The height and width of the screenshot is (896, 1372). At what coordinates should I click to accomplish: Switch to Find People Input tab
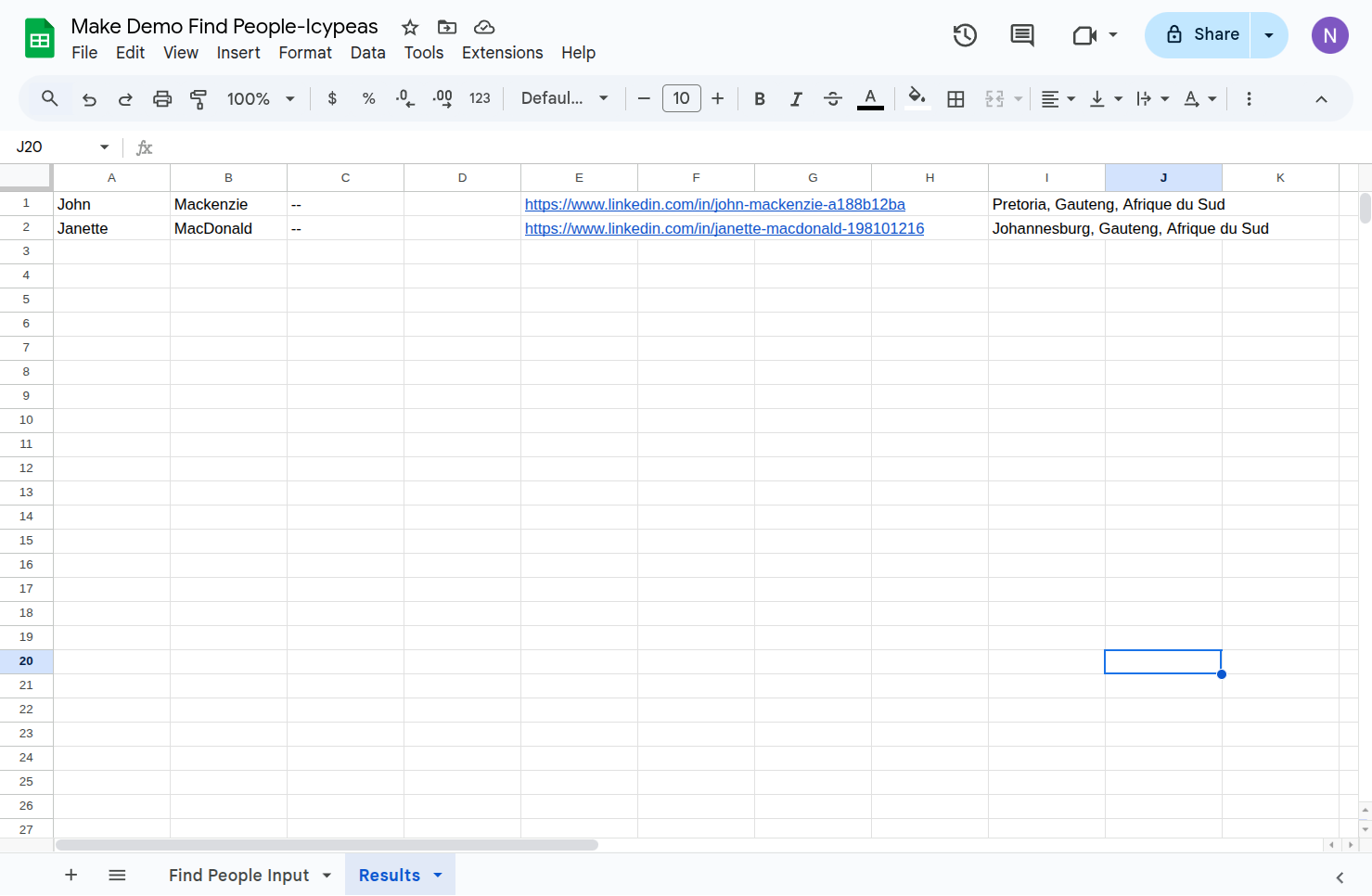pyautogui.click(x=238, y=875)
